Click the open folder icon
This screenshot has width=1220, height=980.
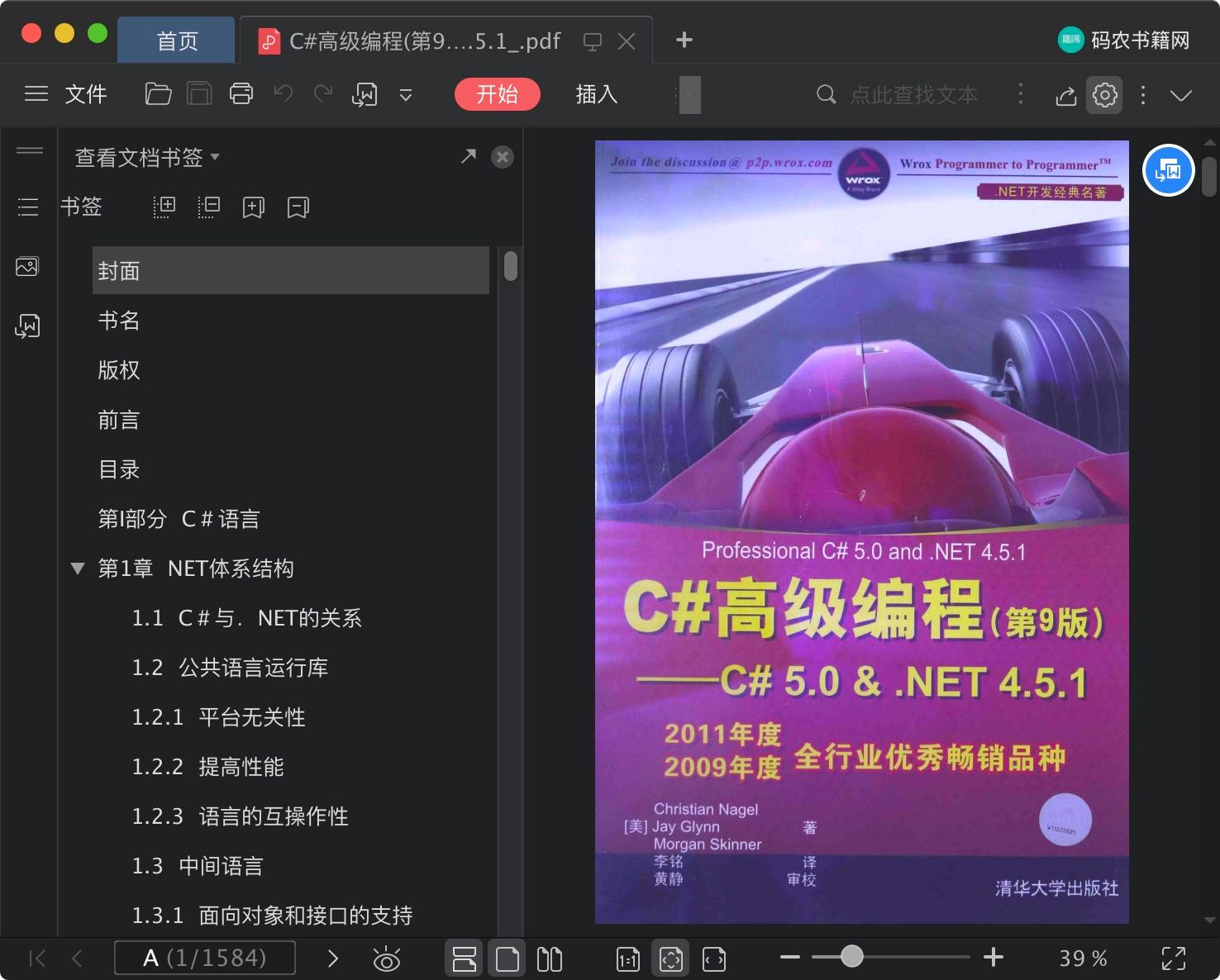pyautogui.click(x=158, y=94)
